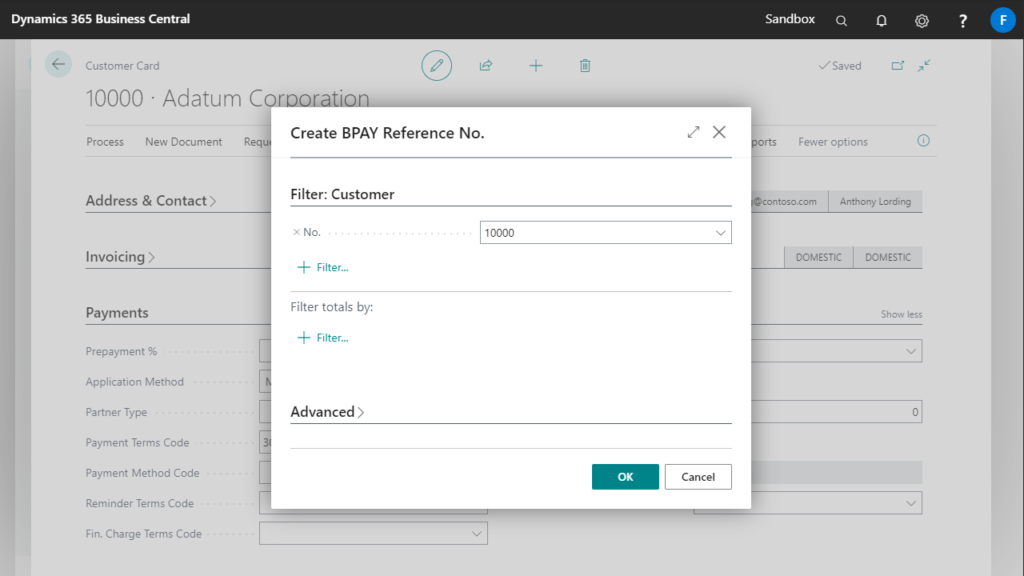Select the Delete trash icon
Screen dimensions: 1024x576
(585, 65)
